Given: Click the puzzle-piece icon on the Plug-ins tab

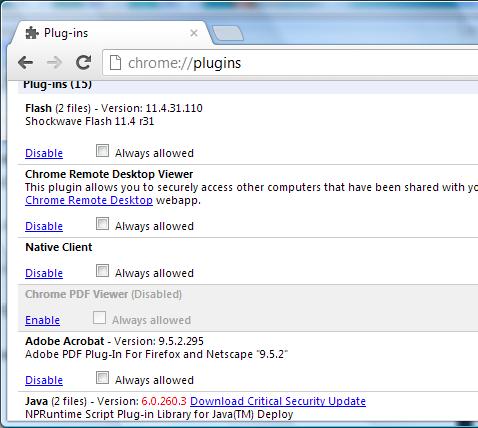Looking at the screenshot, I should click(32, 33).
